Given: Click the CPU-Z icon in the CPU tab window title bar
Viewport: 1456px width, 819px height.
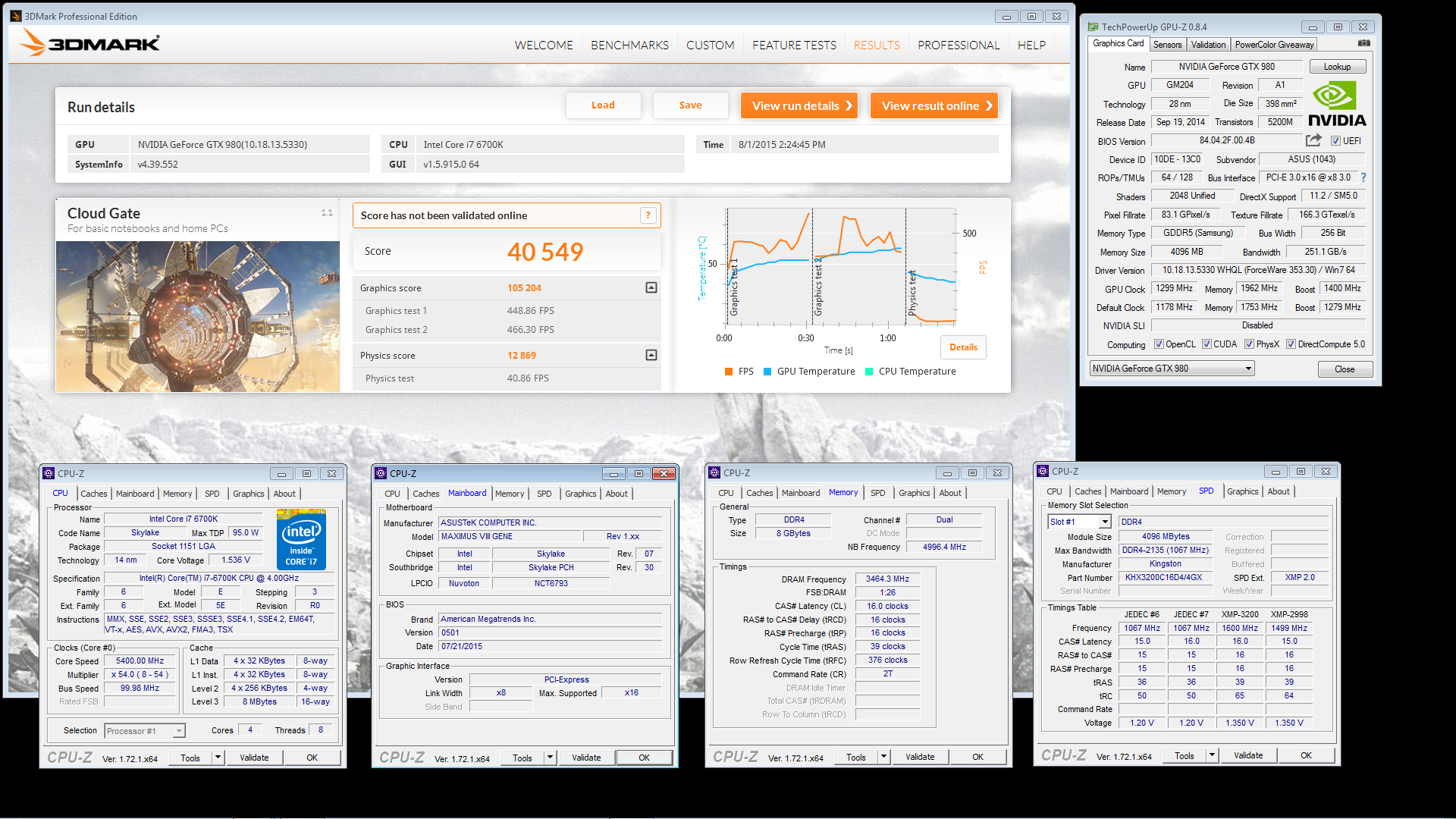Looking at the screenshot, I should (x=49, y=473).
